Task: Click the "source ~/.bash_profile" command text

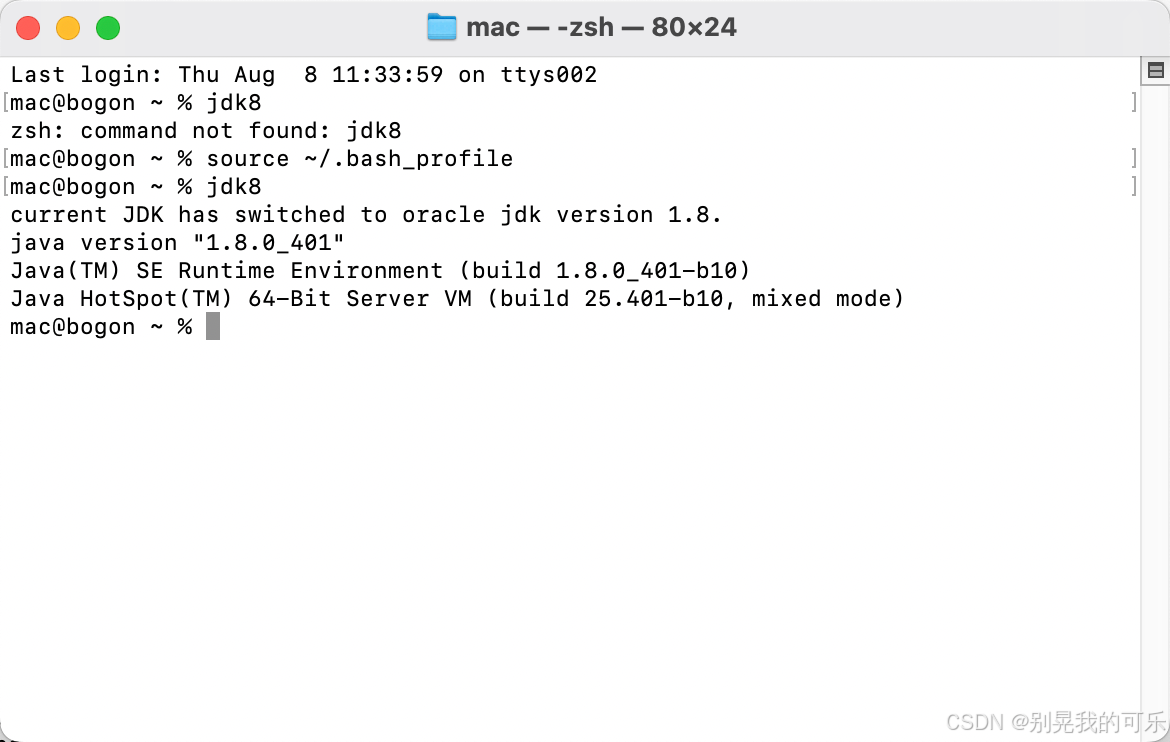Action: click(359, 159)
